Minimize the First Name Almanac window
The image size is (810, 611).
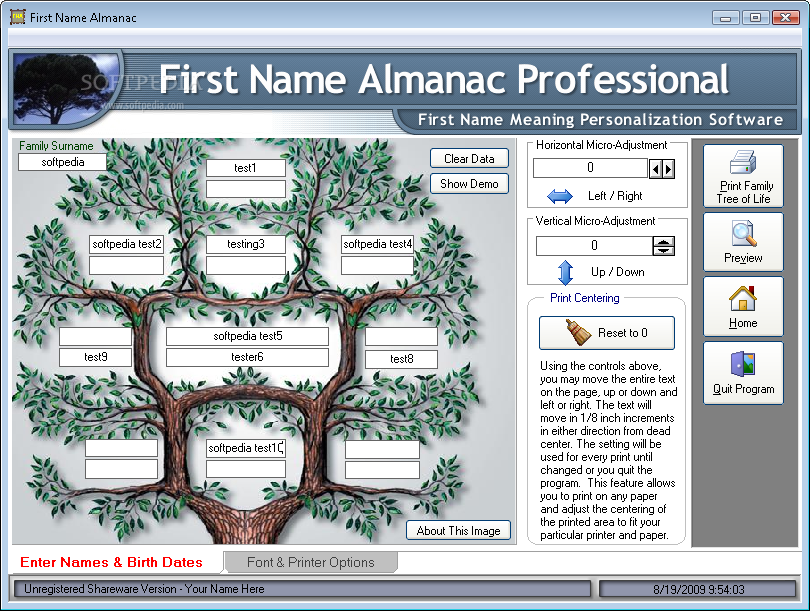[725, 18]
